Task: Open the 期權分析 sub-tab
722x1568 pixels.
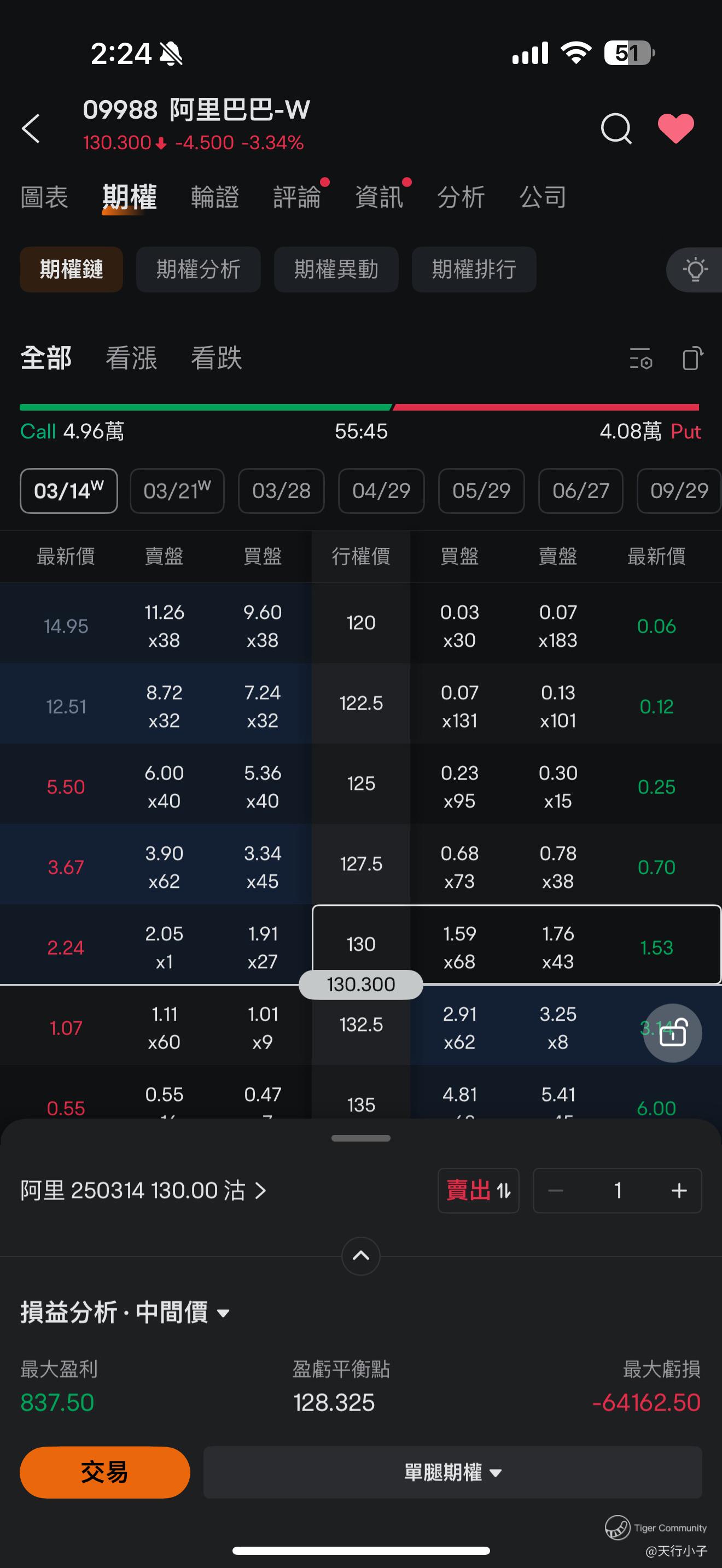Action: pyautogui.click(x=199, y=269)
